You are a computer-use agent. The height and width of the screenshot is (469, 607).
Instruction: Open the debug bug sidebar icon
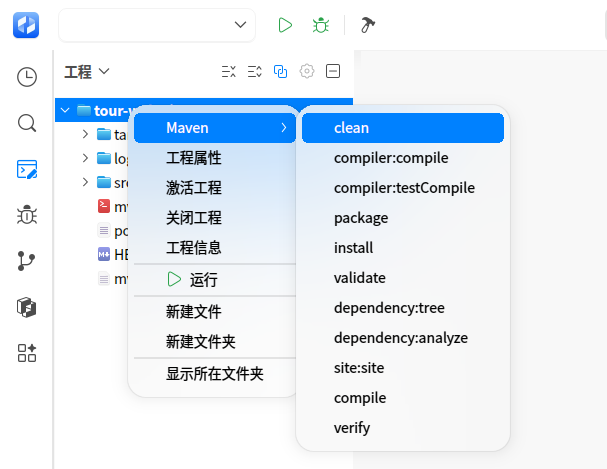[27, 215]
